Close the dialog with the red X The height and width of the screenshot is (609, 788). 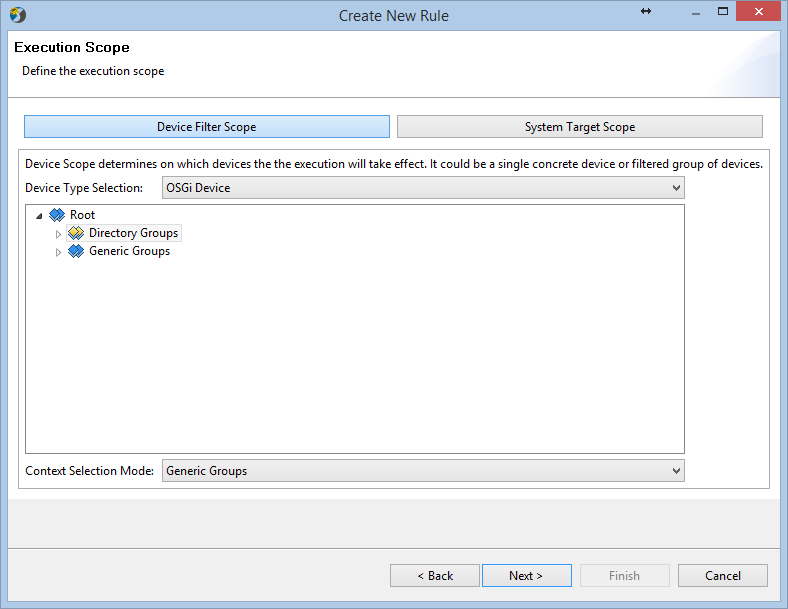click(758, 12)
